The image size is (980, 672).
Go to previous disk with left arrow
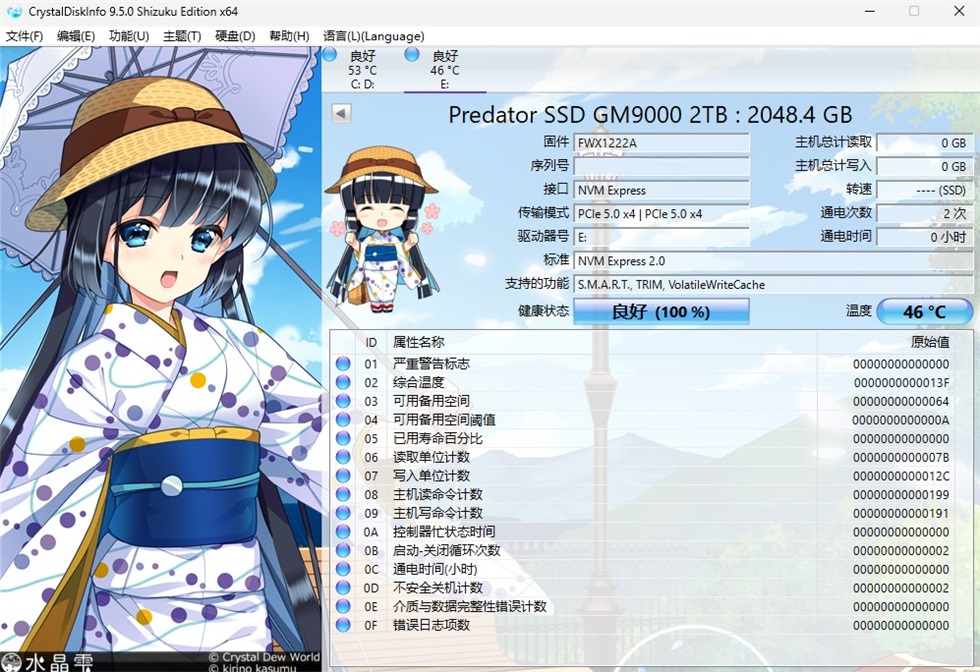341,113
